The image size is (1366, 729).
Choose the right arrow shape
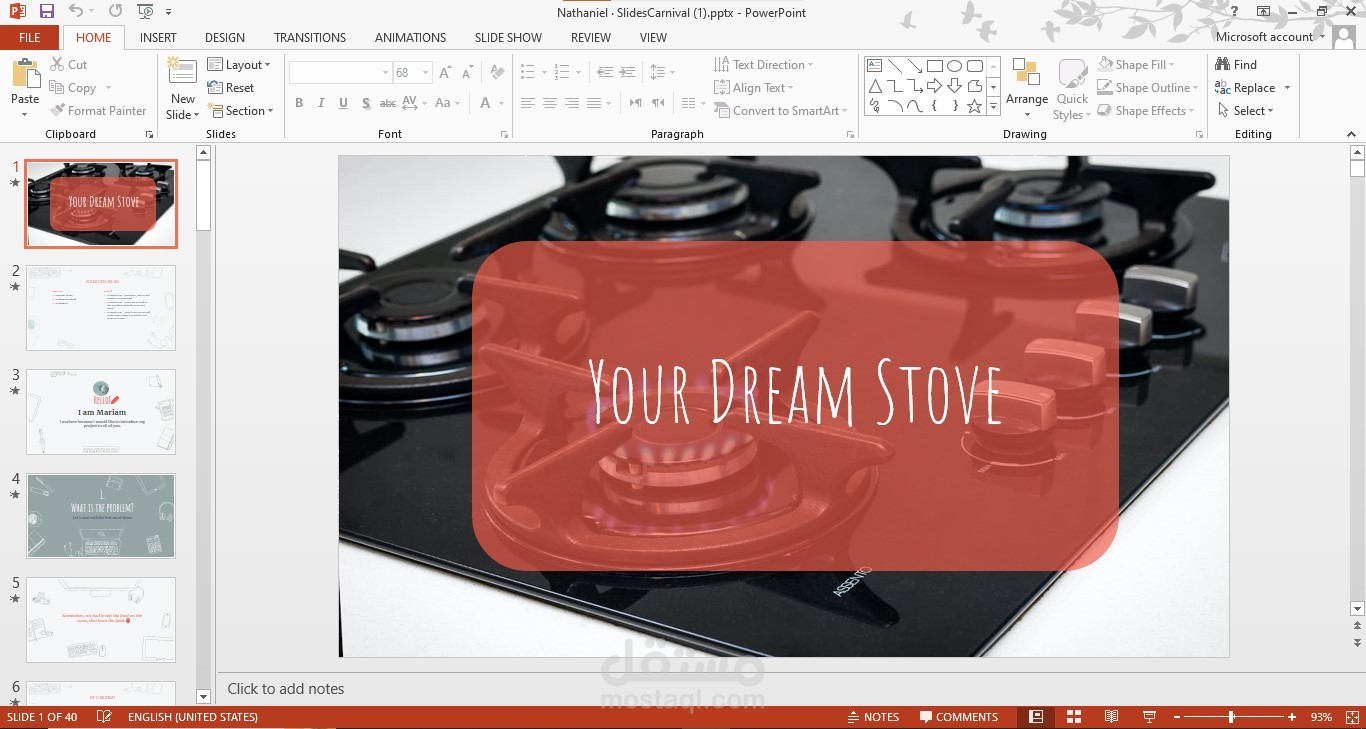click(935, 86)
